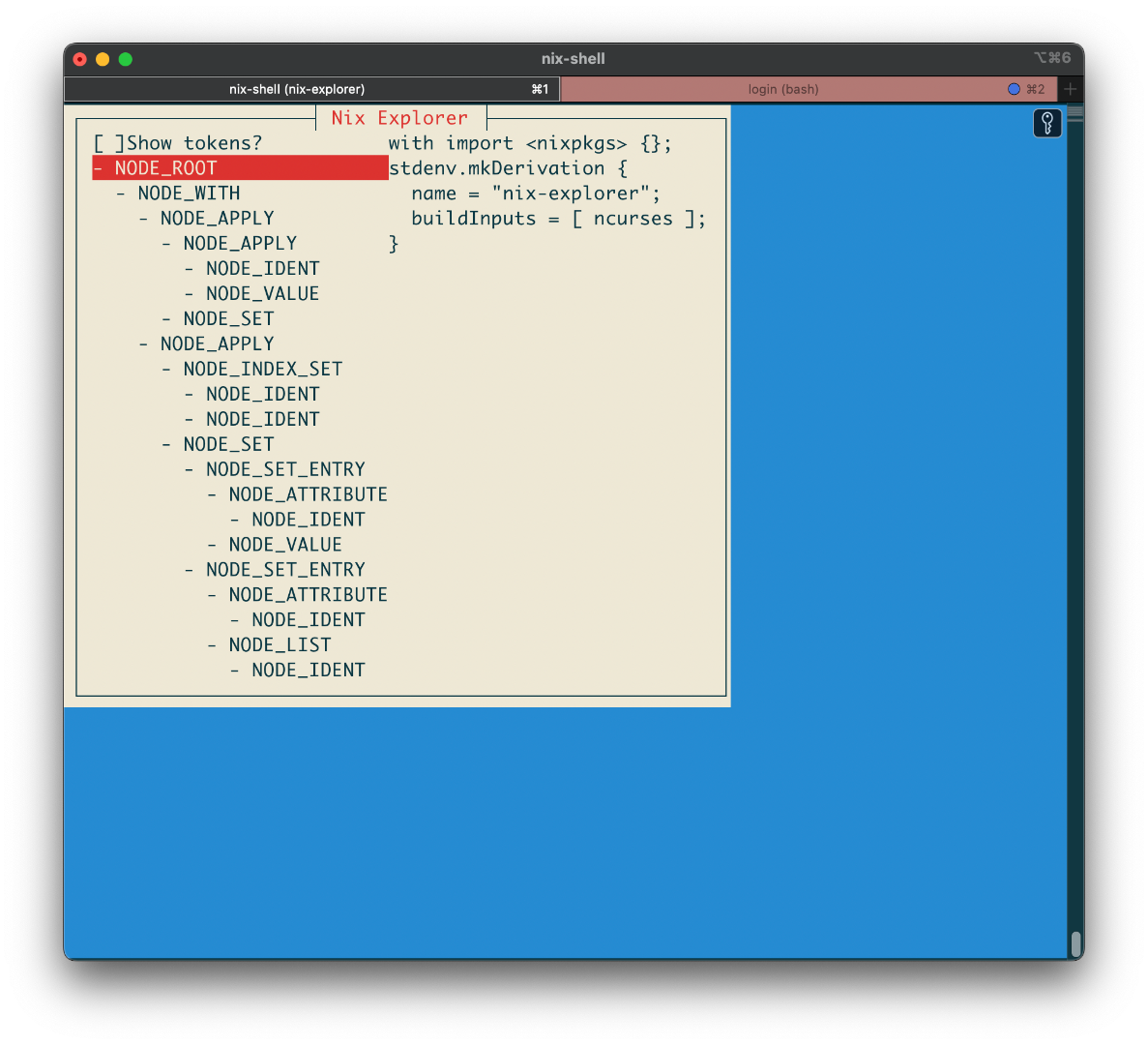1148x1045 pixels.
Task: Collapse the NODE_WITH dash expander
Action: (121, 194)
